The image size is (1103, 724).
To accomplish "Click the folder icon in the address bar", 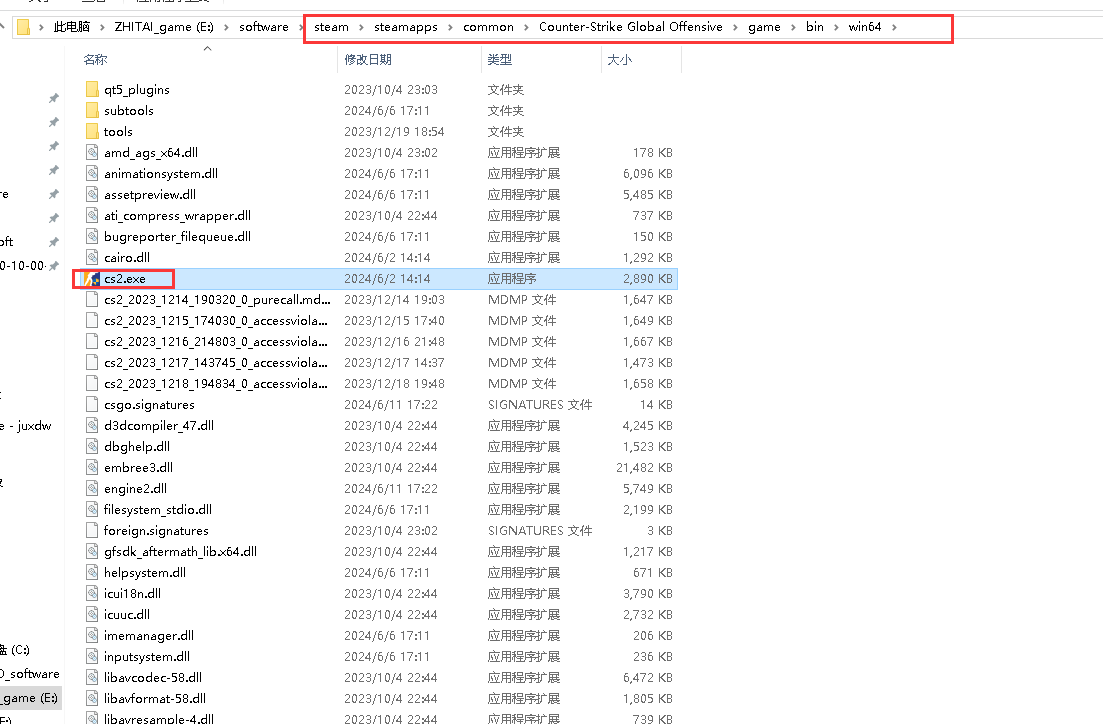I will [x=22, y=27].
